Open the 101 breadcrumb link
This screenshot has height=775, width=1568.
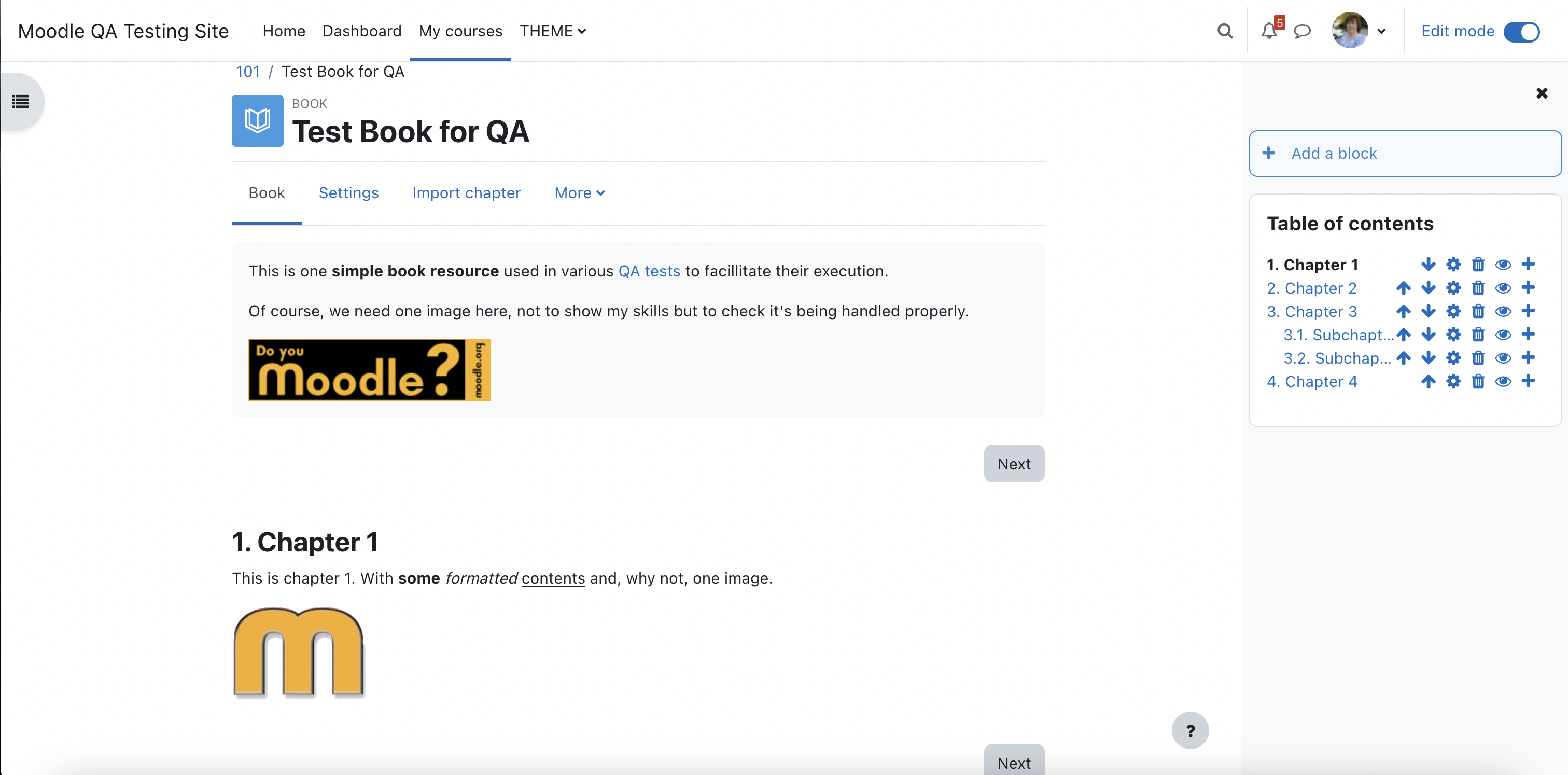coord(248,72)
